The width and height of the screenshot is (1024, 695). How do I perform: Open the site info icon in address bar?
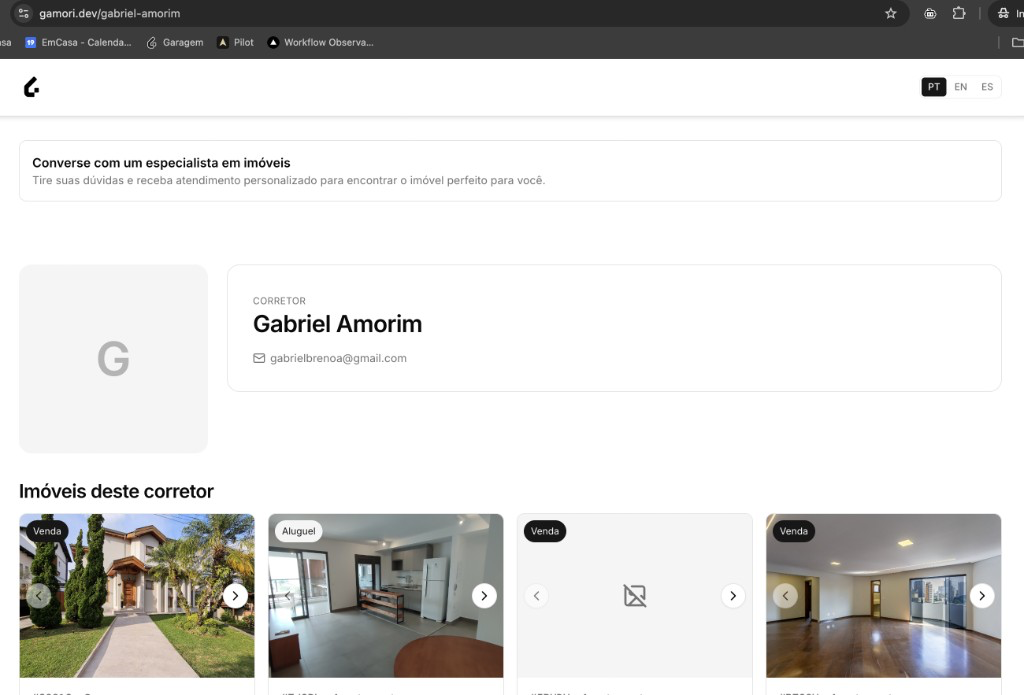coord(24,13)
